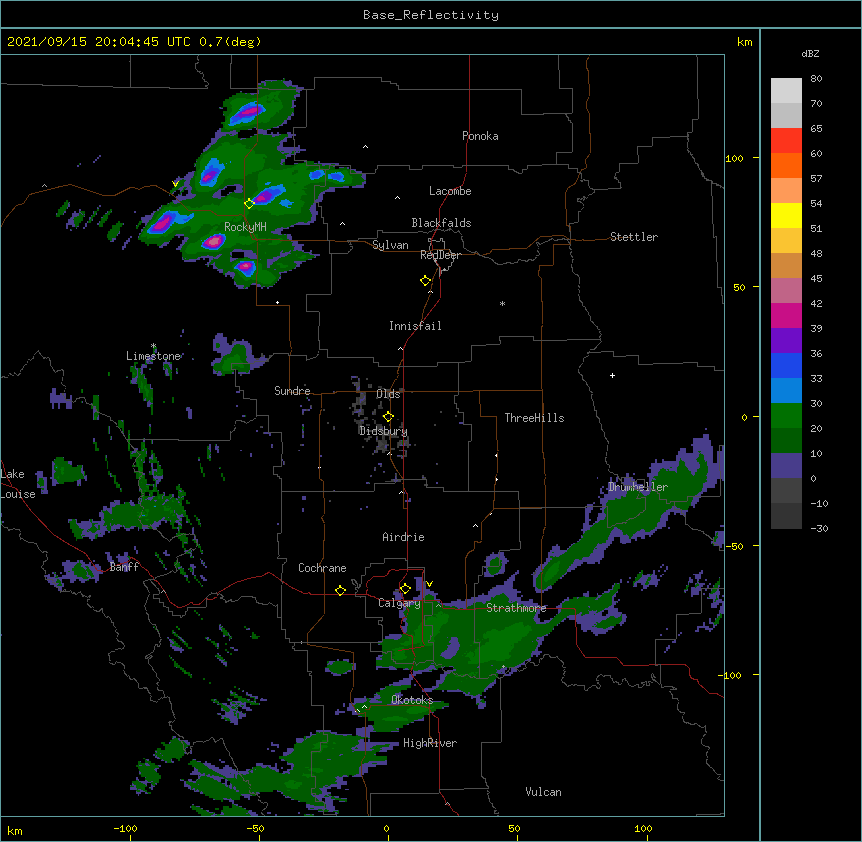Viewport: 862px width, 842px height.
Task: Click the km label at top right
Action: tap(745, 42)
